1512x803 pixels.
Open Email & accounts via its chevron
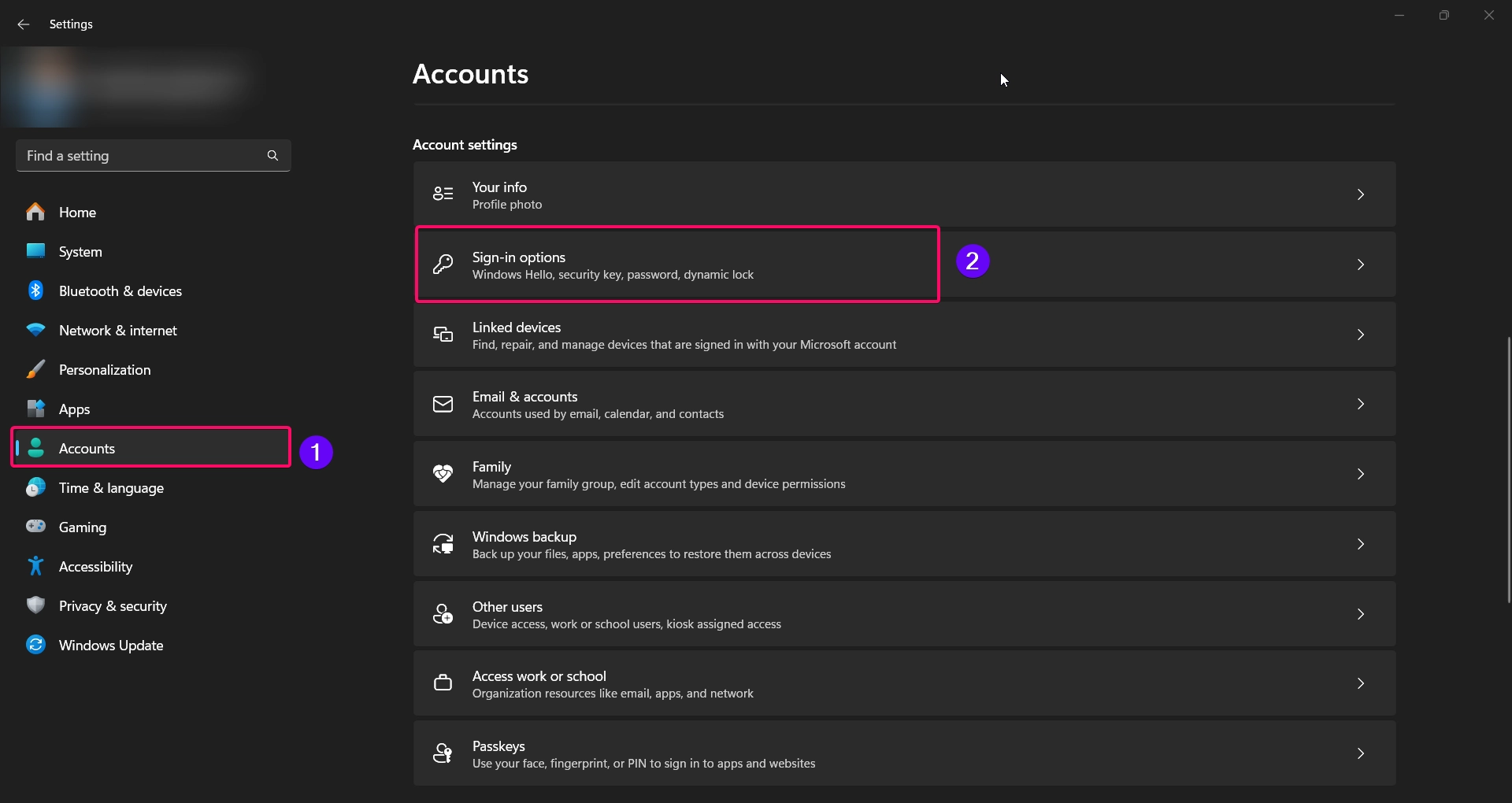[x=1361, y=404]
